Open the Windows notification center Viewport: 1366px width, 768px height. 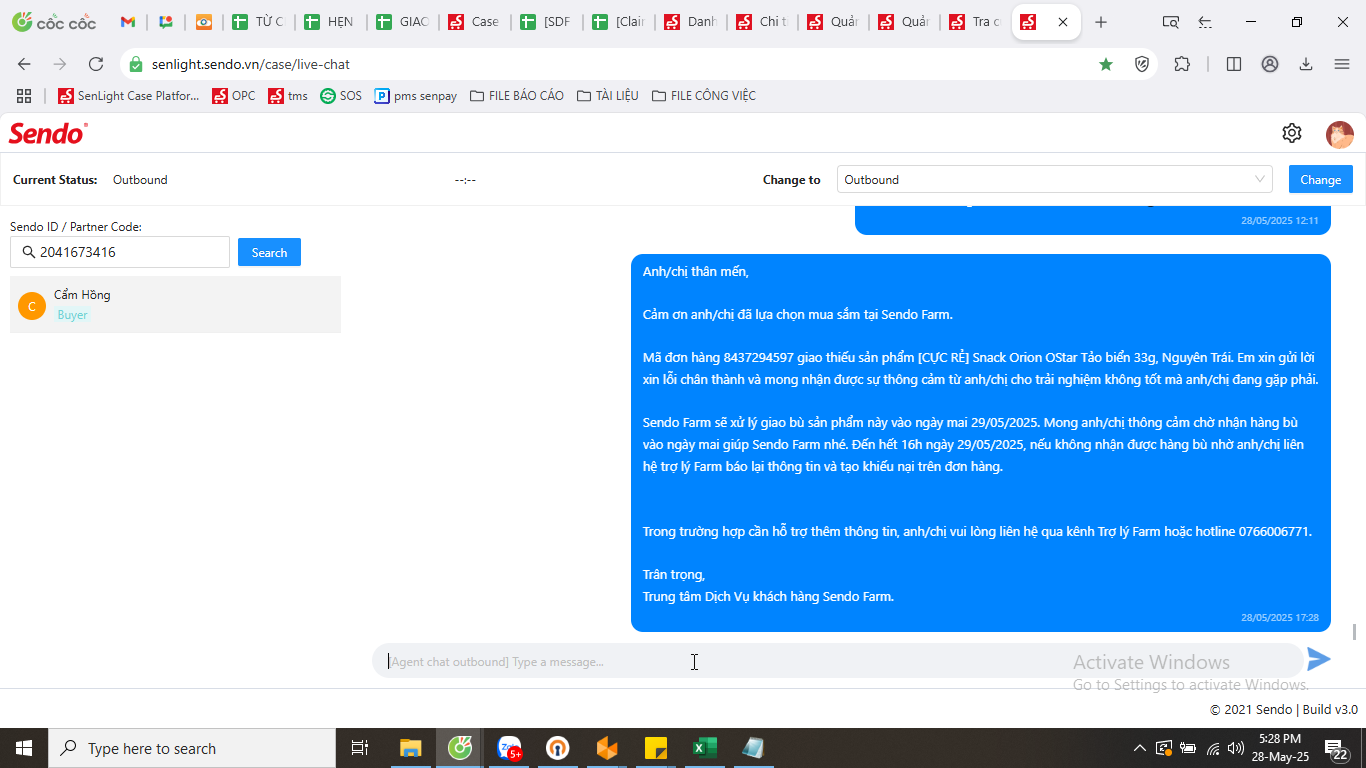click(1336, 748)
